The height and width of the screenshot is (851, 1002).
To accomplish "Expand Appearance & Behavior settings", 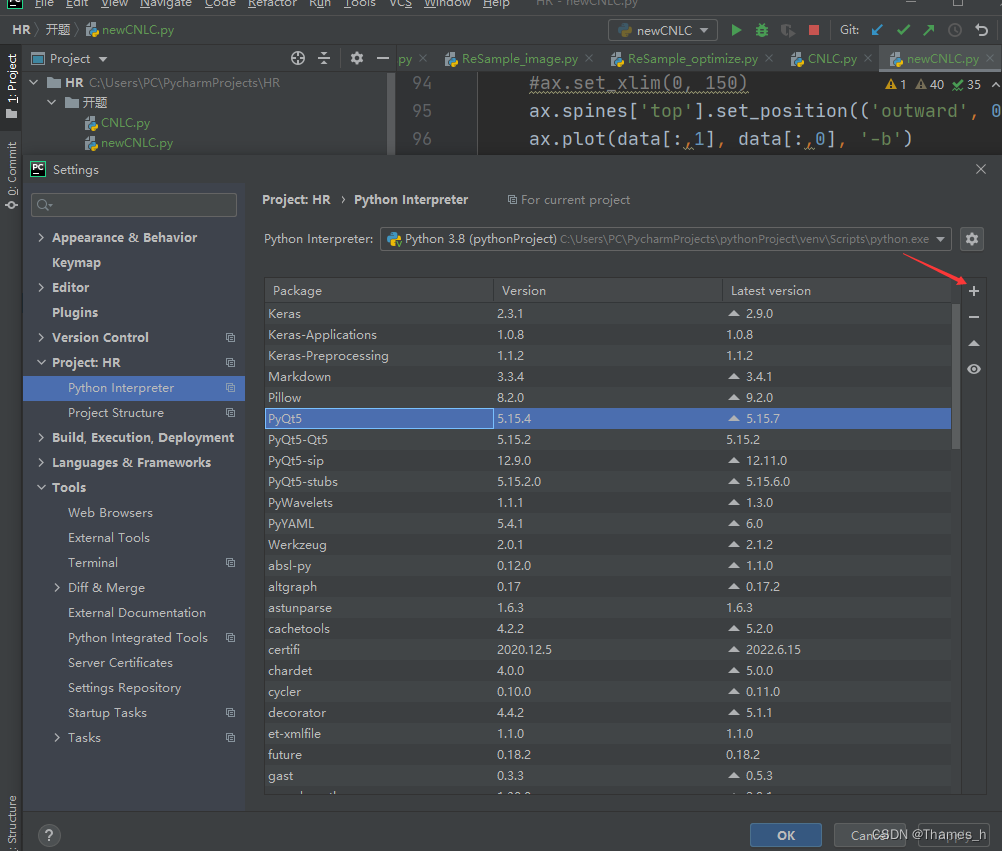I will click(x=41, y=238).
